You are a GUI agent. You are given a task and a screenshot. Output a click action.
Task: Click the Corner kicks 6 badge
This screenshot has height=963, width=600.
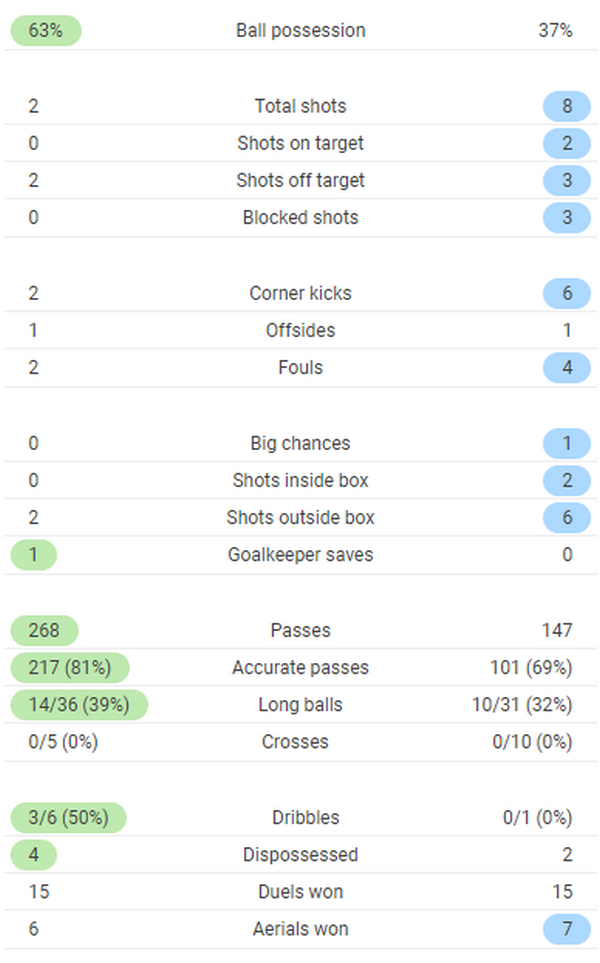pyautogui.click(x=567, y=293)
